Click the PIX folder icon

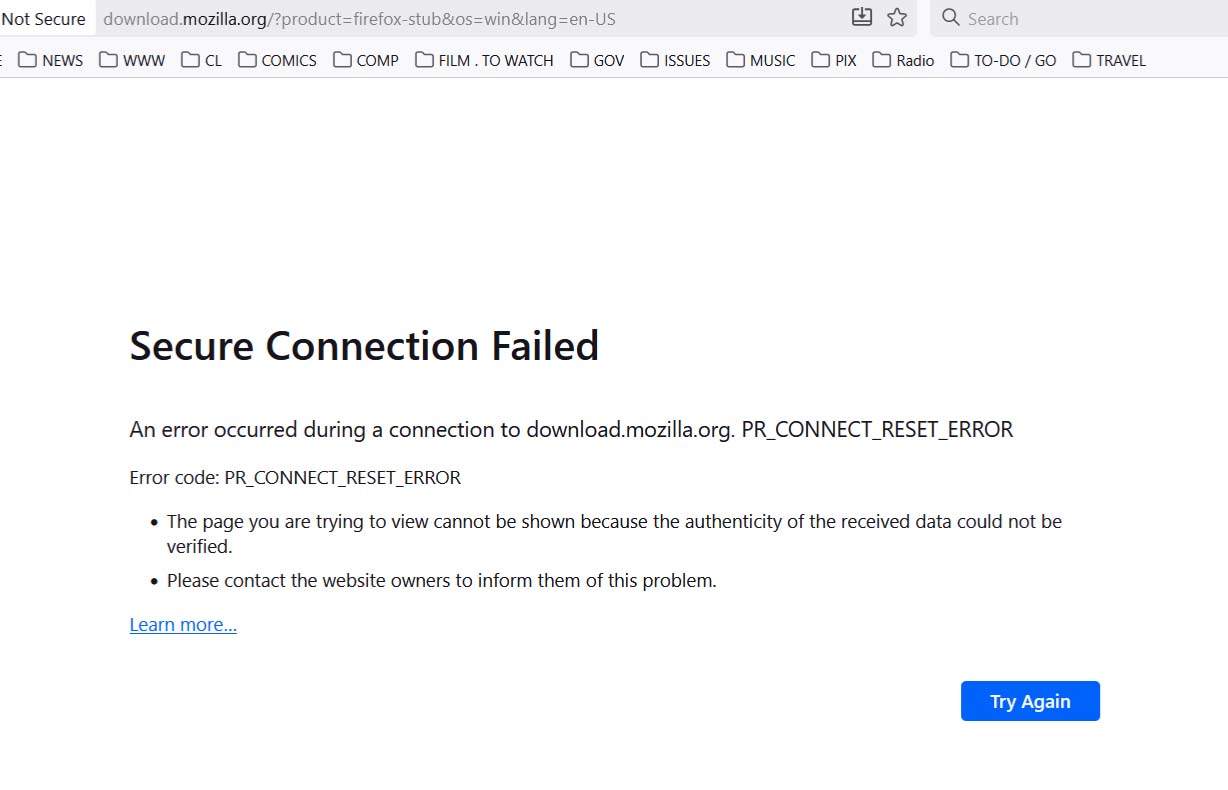(x=821, y=60)
